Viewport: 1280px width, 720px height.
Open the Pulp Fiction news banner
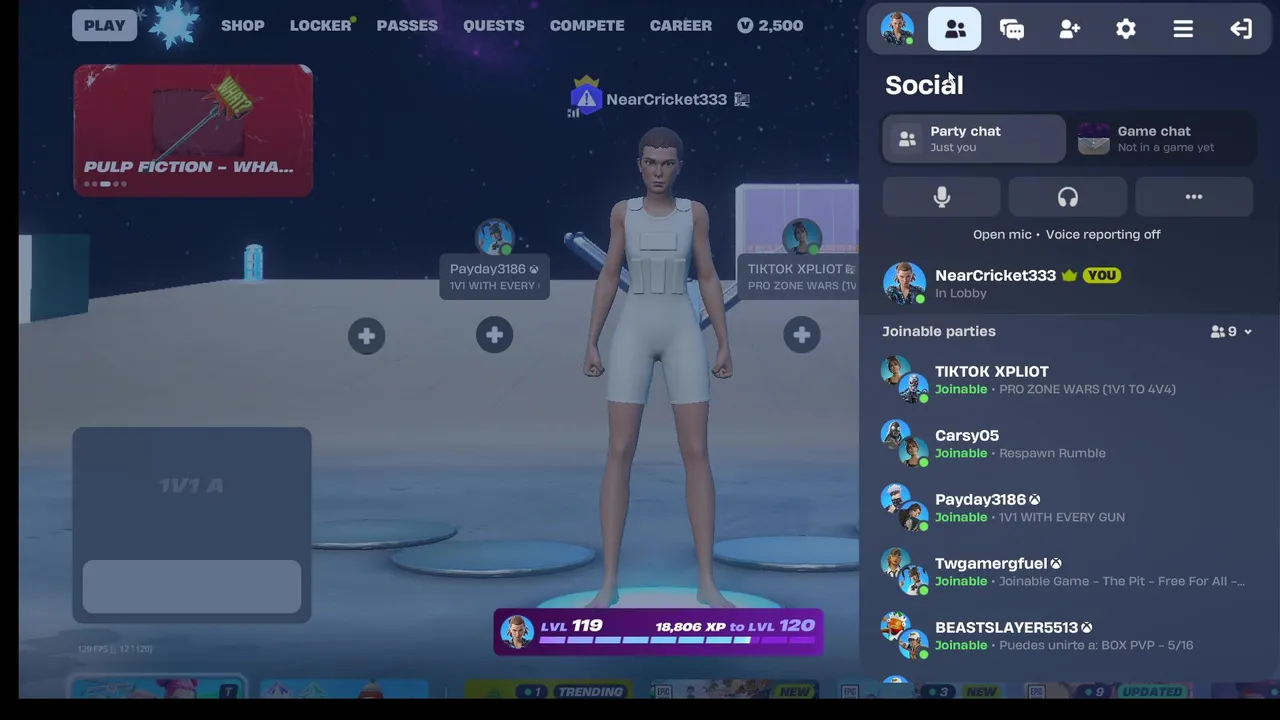pos(193,130)
